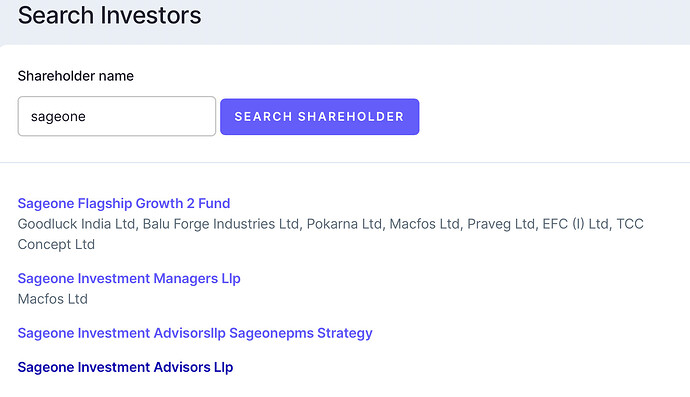Open Sageone Flagship Growth 2 Fund link
This screenshot has width=690, height=397.
tap(124, 203)
